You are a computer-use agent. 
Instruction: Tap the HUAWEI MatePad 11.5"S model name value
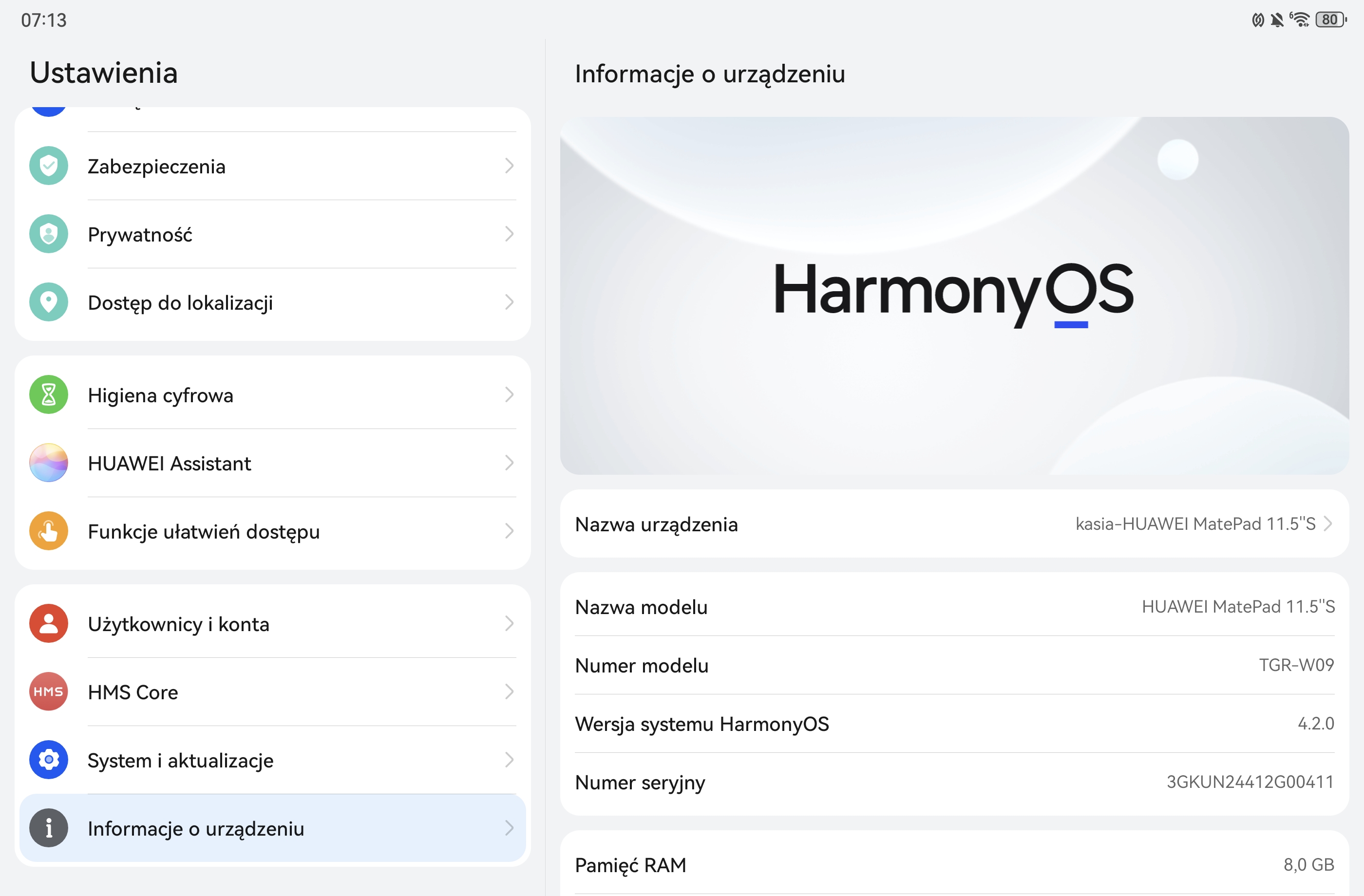point(1238,607)
